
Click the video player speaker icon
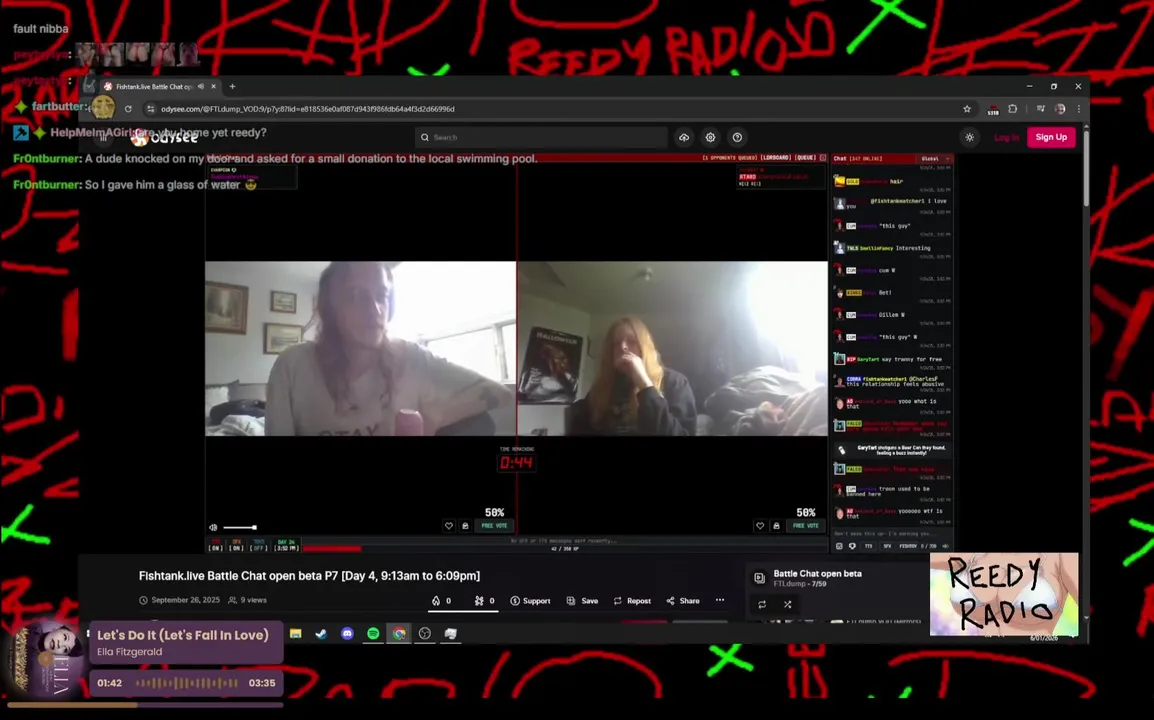point(213,527)
